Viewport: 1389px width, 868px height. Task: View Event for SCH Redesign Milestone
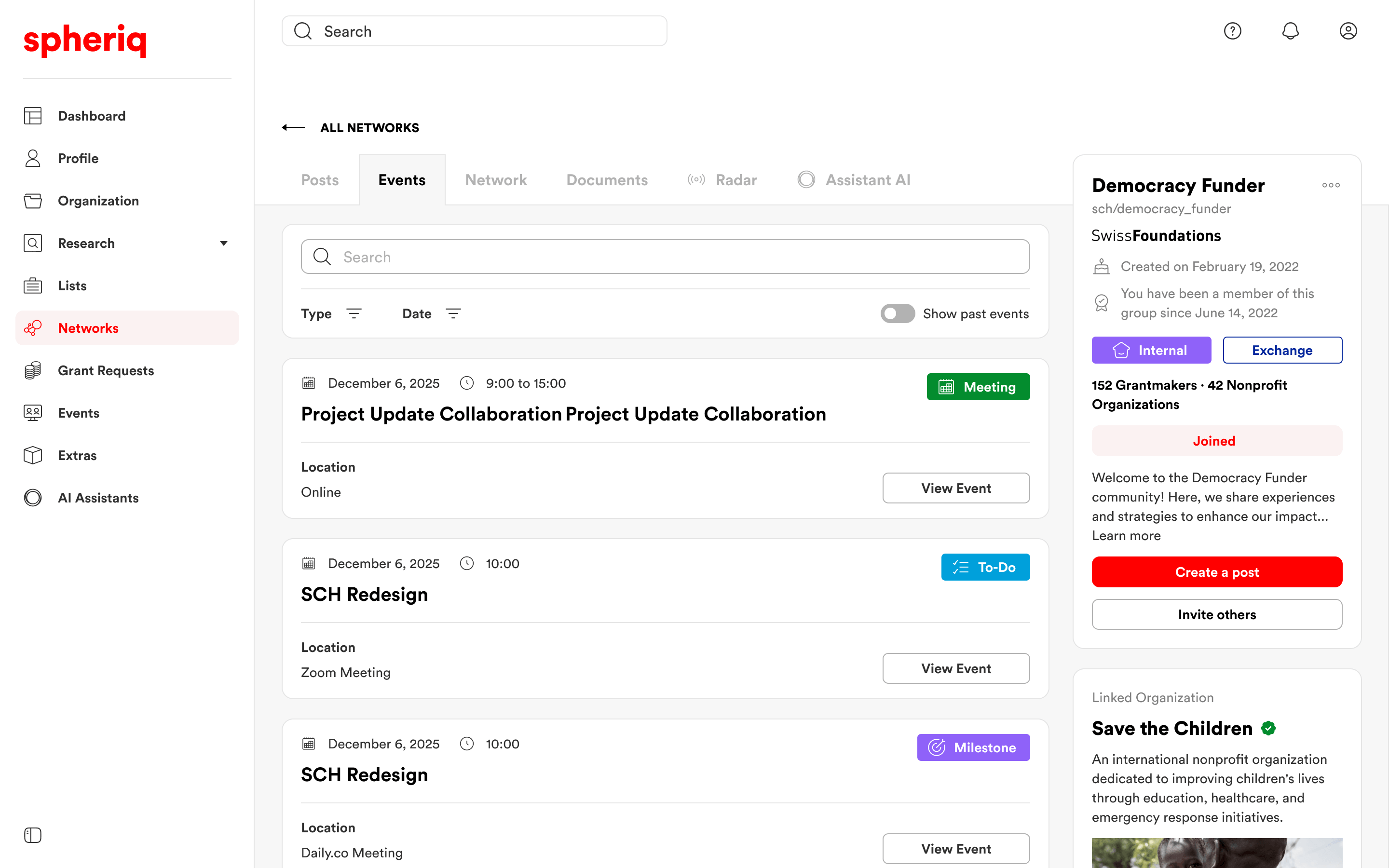tap(956, 849)
